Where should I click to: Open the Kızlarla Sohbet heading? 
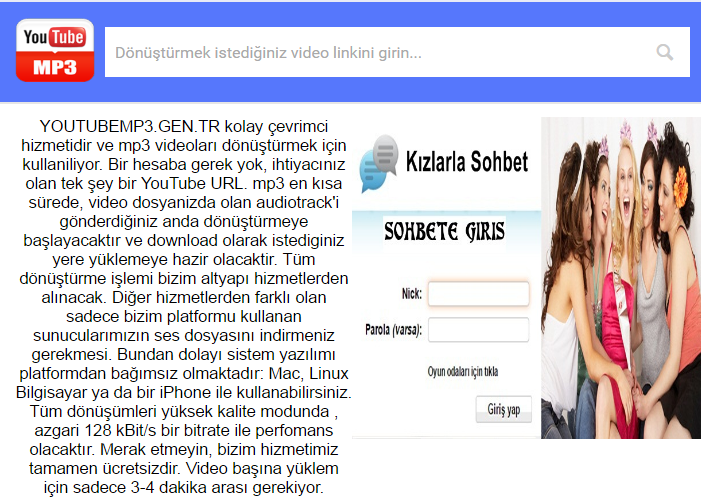[x=467, y=161]
